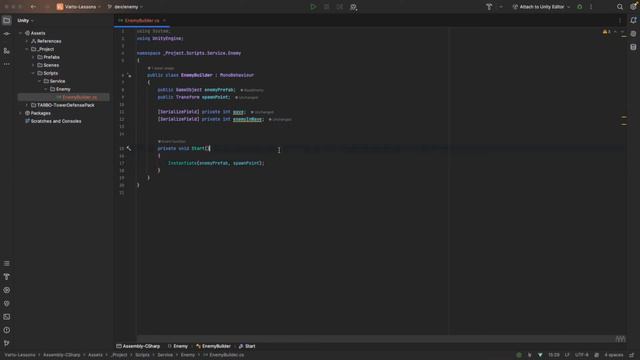Expand the Packages node
The image size is (640, 360).
click(x=20, y=113)
